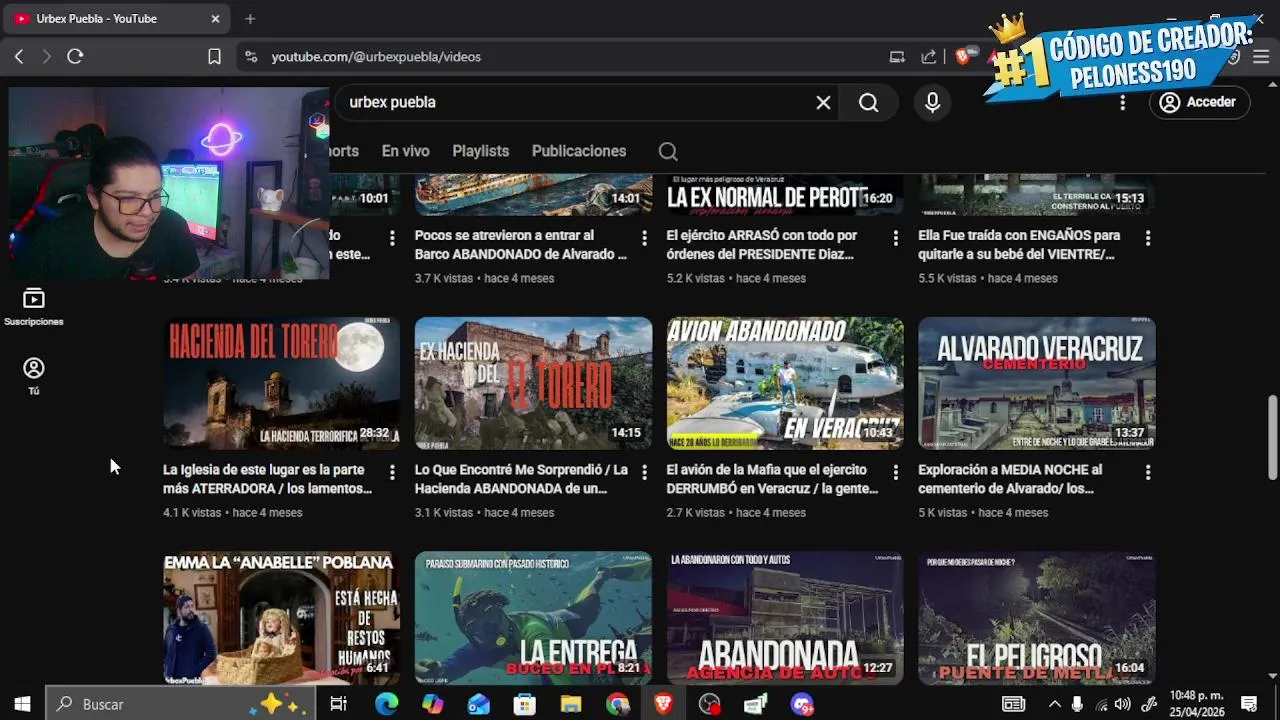Image resolution: width=1280 pixels, height=720 pixels.
Task: Submit search with magnifier button
Action: [x=868, y=102]
